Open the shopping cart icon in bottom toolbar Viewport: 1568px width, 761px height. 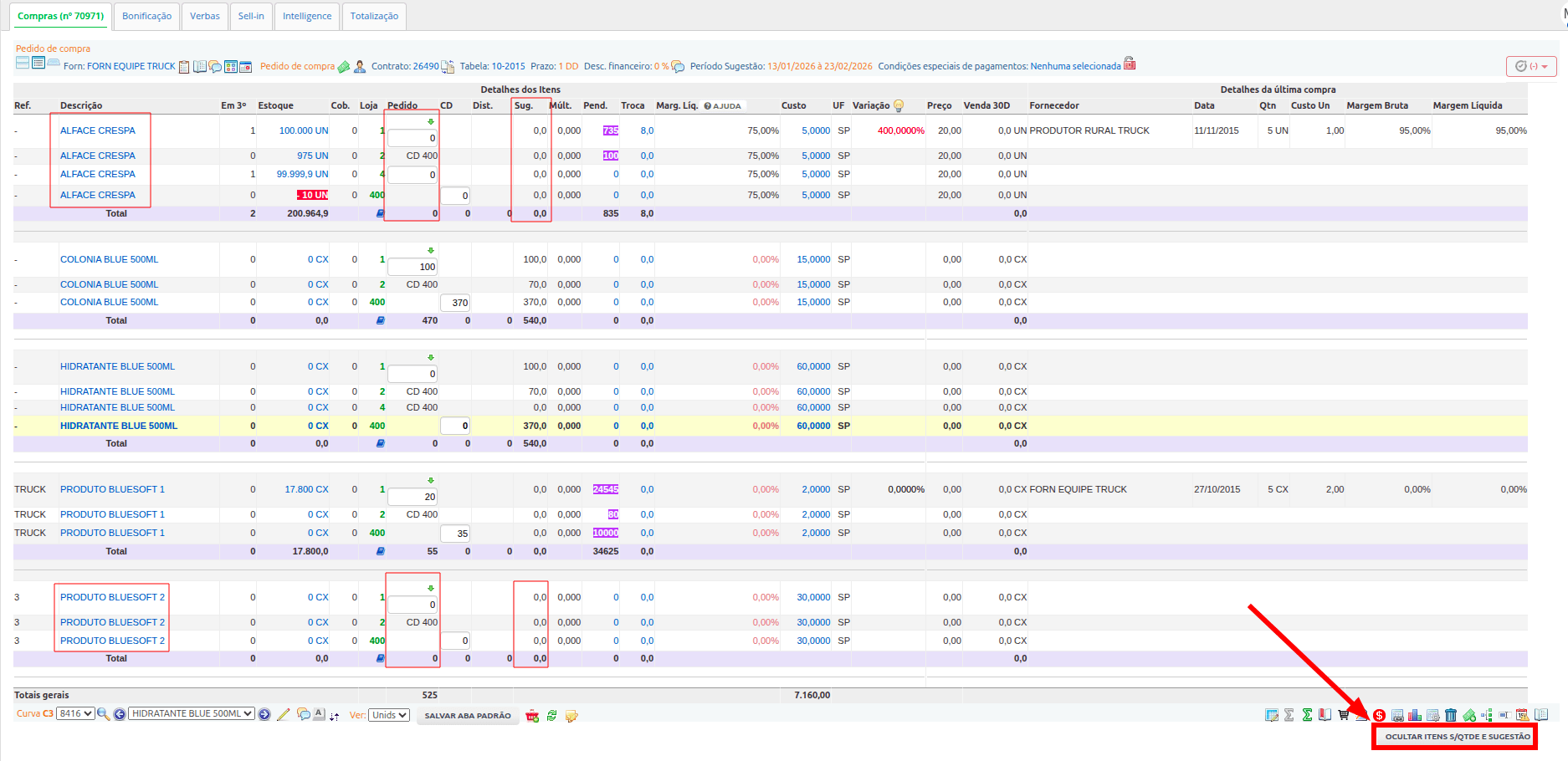(x=1343, y=715)
